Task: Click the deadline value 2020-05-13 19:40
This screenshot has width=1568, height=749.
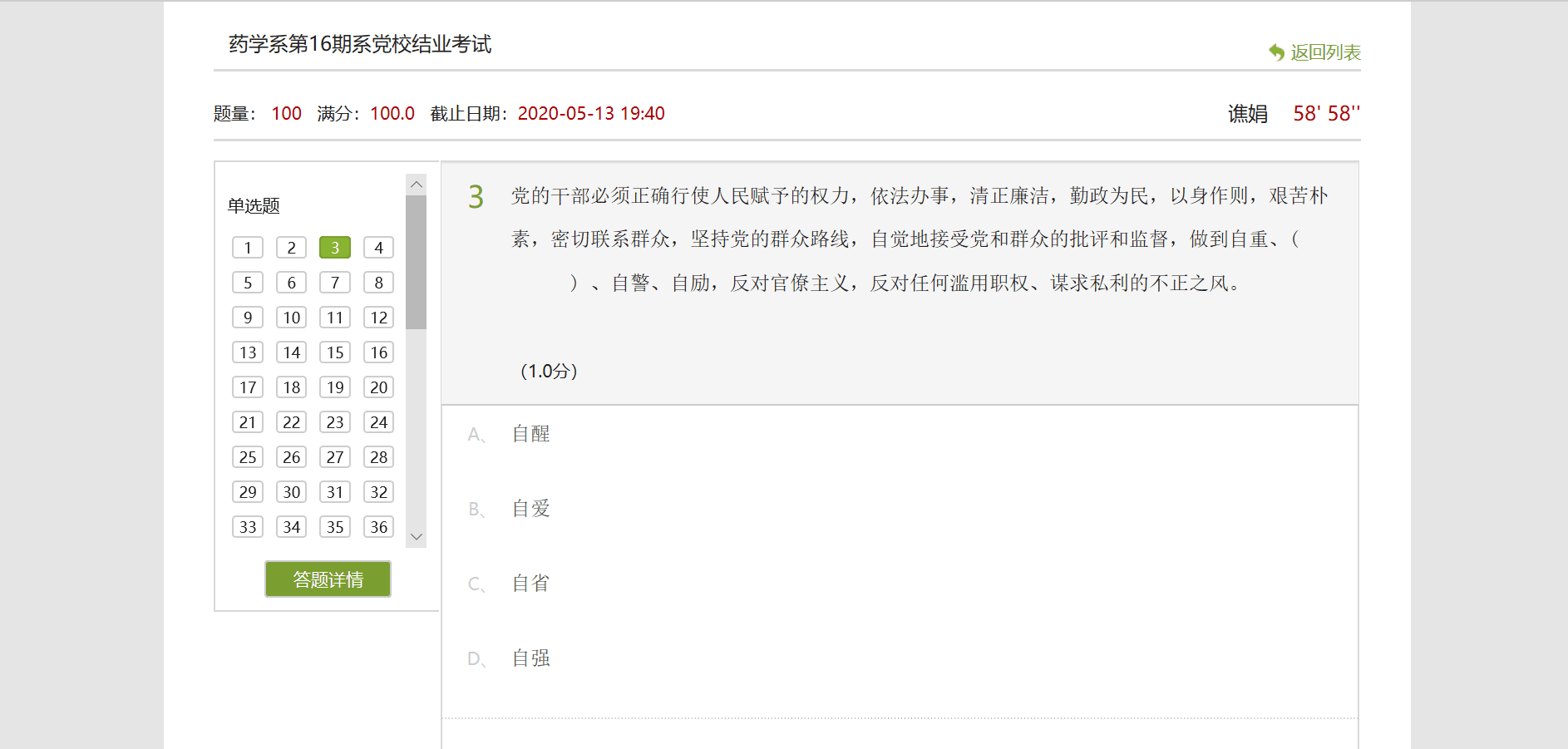Action: 591,114
